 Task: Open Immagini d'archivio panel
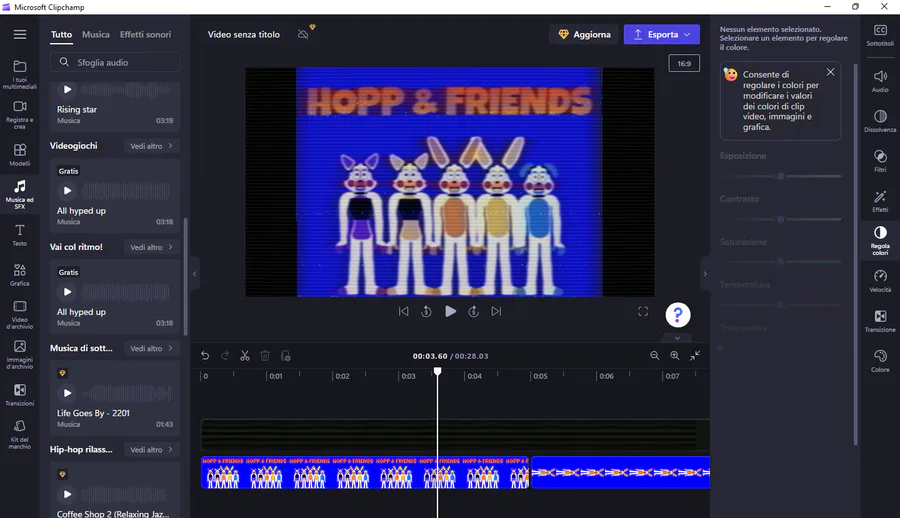(x=20, y=354)
